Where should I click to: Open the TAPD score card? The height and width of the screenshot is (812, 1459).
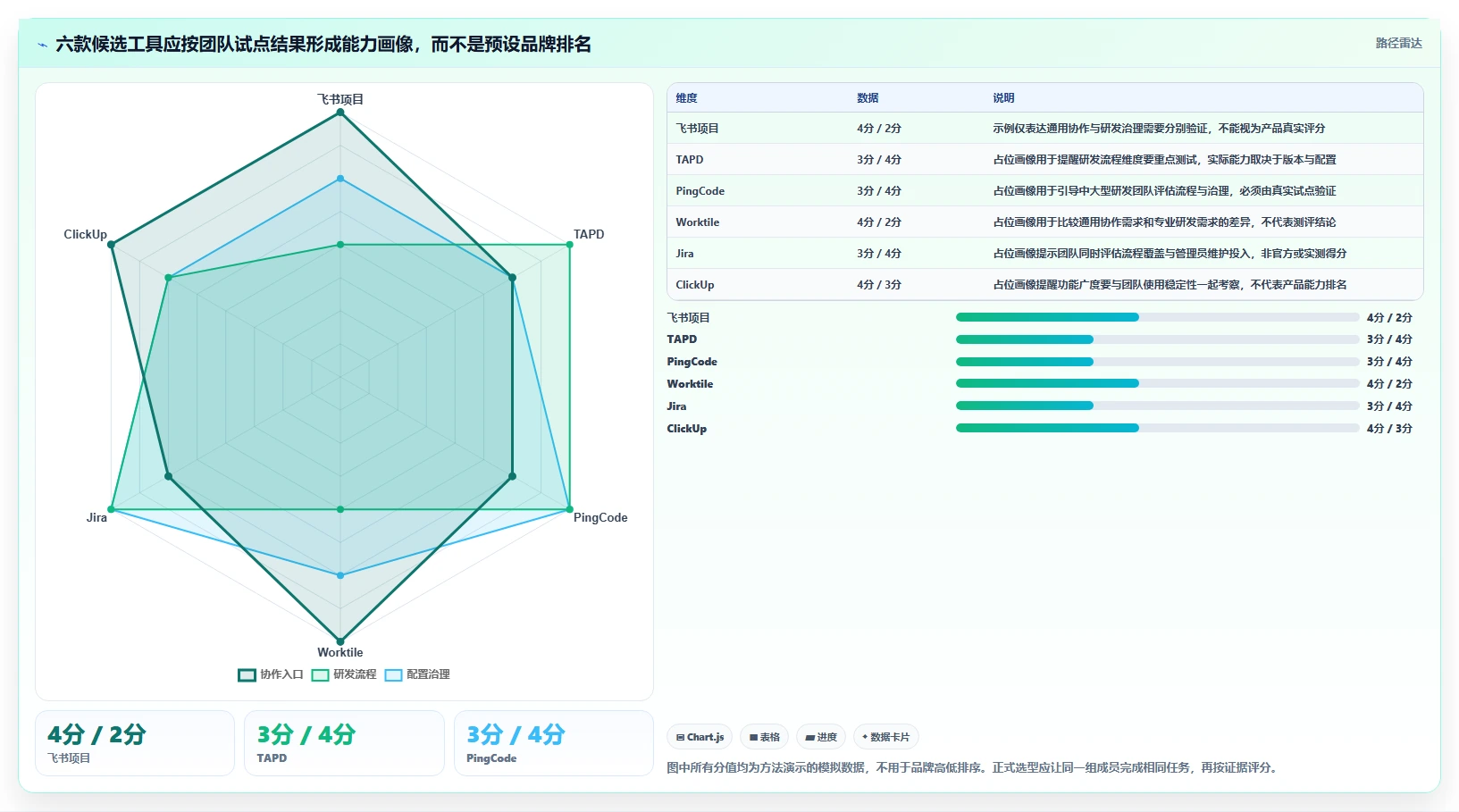coord(344,743)
